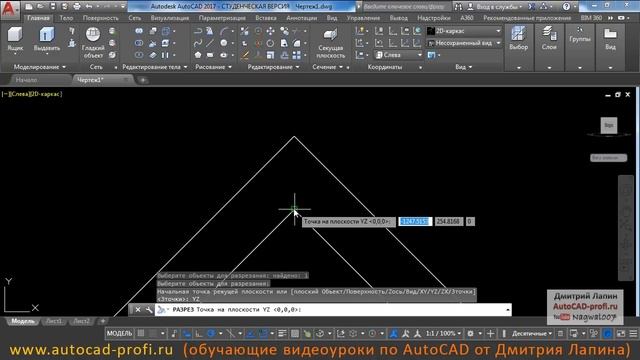This screenshot has width=640, height=360.
Task: Toggle lineweight display in status bar
Action: pyautogui.click(x=282, y=333)
